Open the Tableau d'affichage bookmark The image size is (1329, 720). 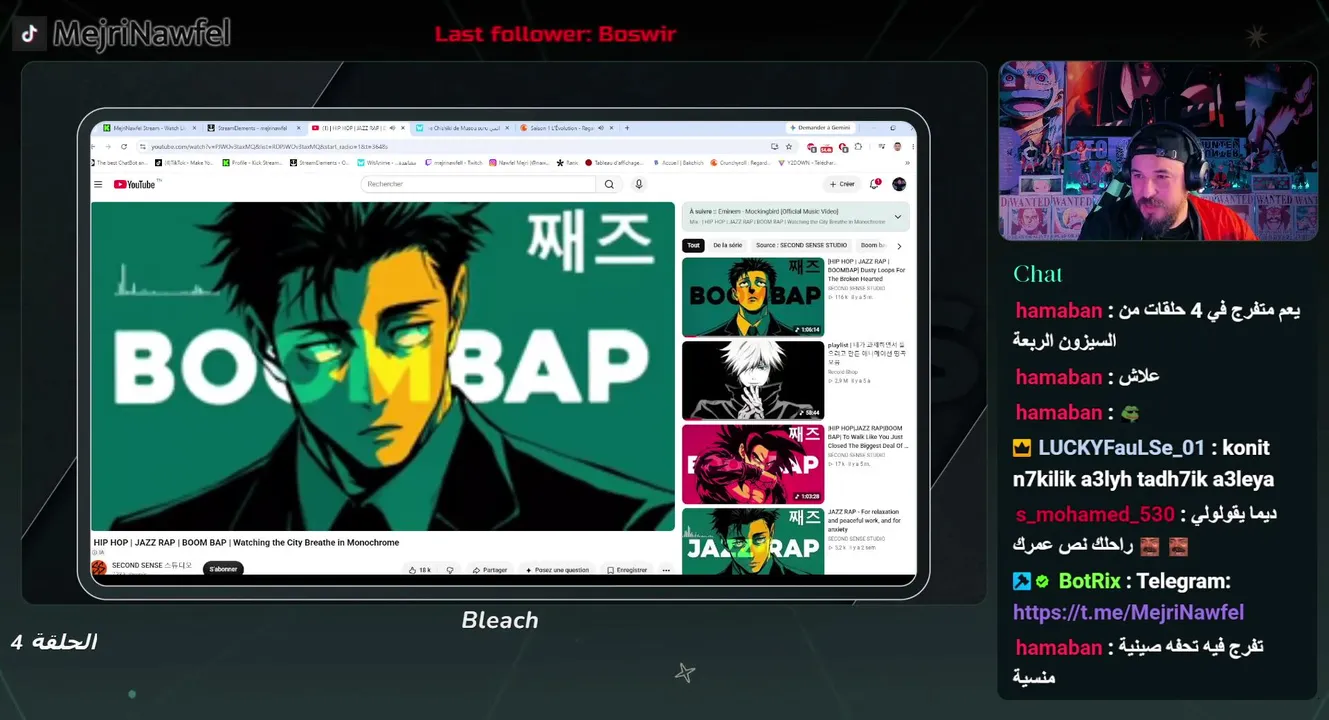click(615, 162)
